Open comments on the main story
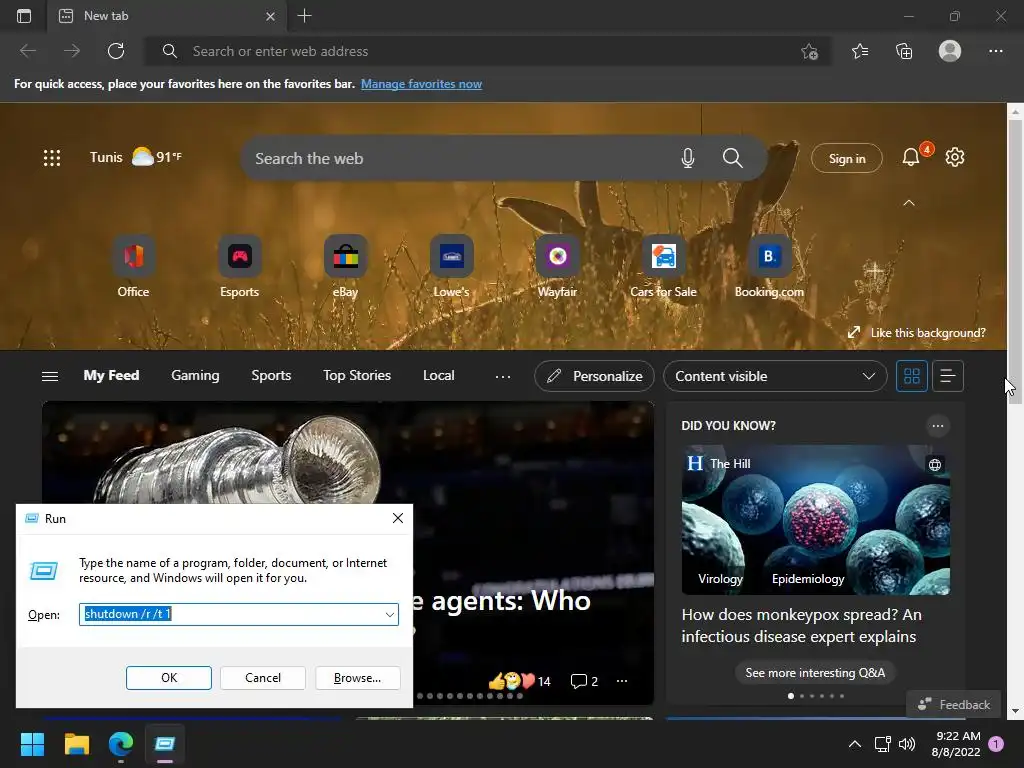 click(x=584, y=681)
